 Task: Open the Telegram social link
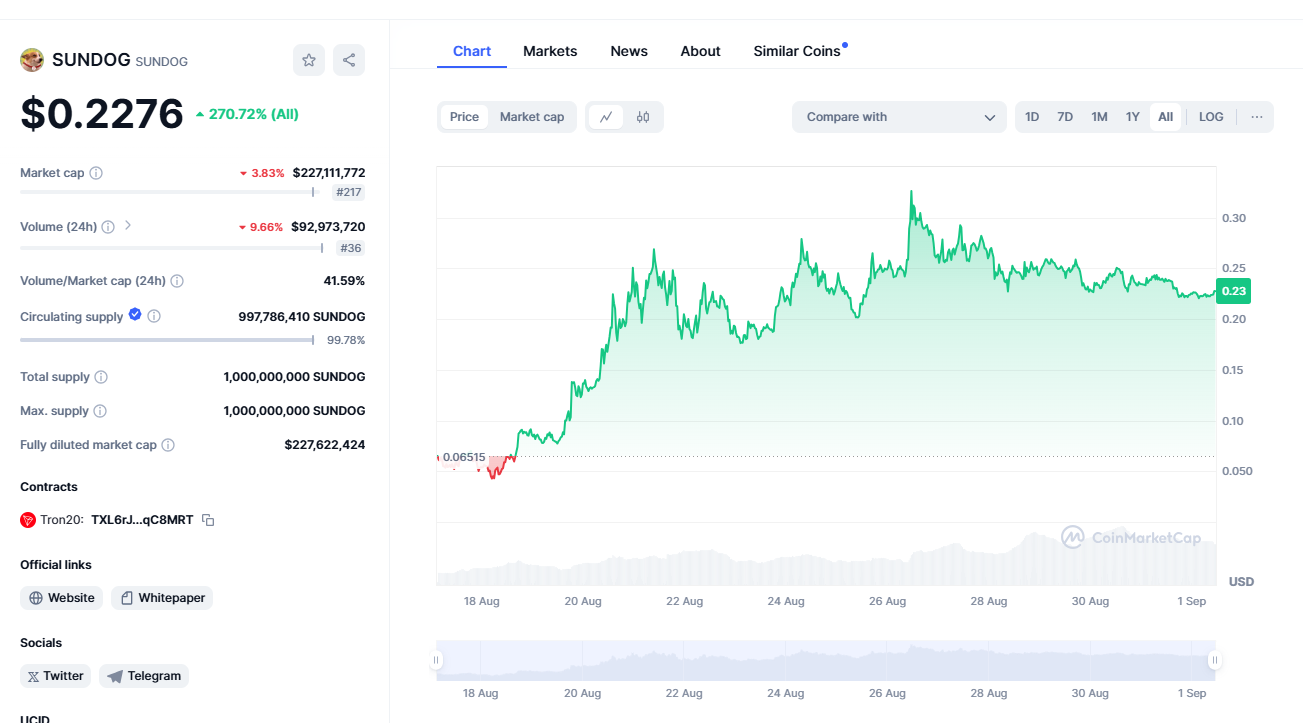[144, 676]
